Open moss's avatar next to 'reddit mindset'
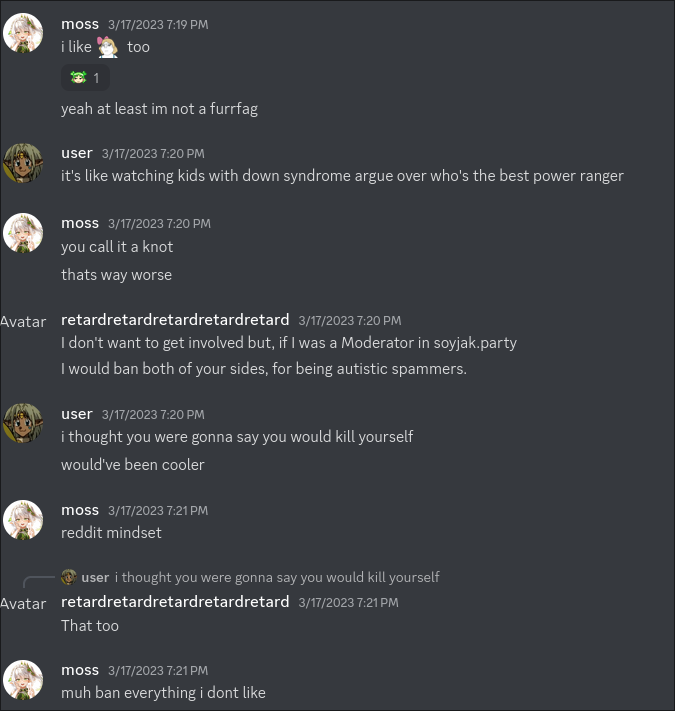The width and height of the screenshot is (675, 711). 23,520
